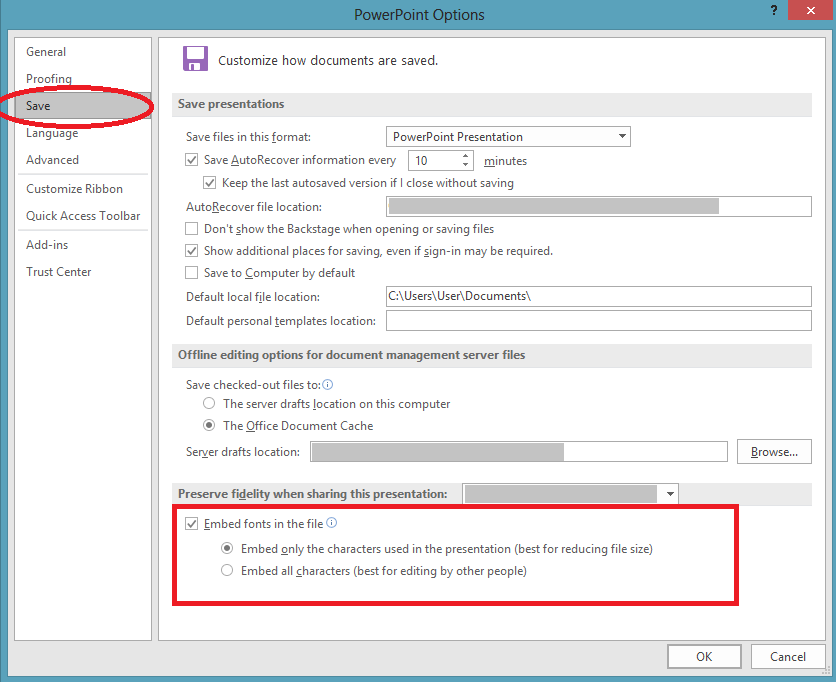Uncheck Keep the last autosaved version
This screenshot has width=836, height=682.
pyautogui.click(x=210, y=183)
